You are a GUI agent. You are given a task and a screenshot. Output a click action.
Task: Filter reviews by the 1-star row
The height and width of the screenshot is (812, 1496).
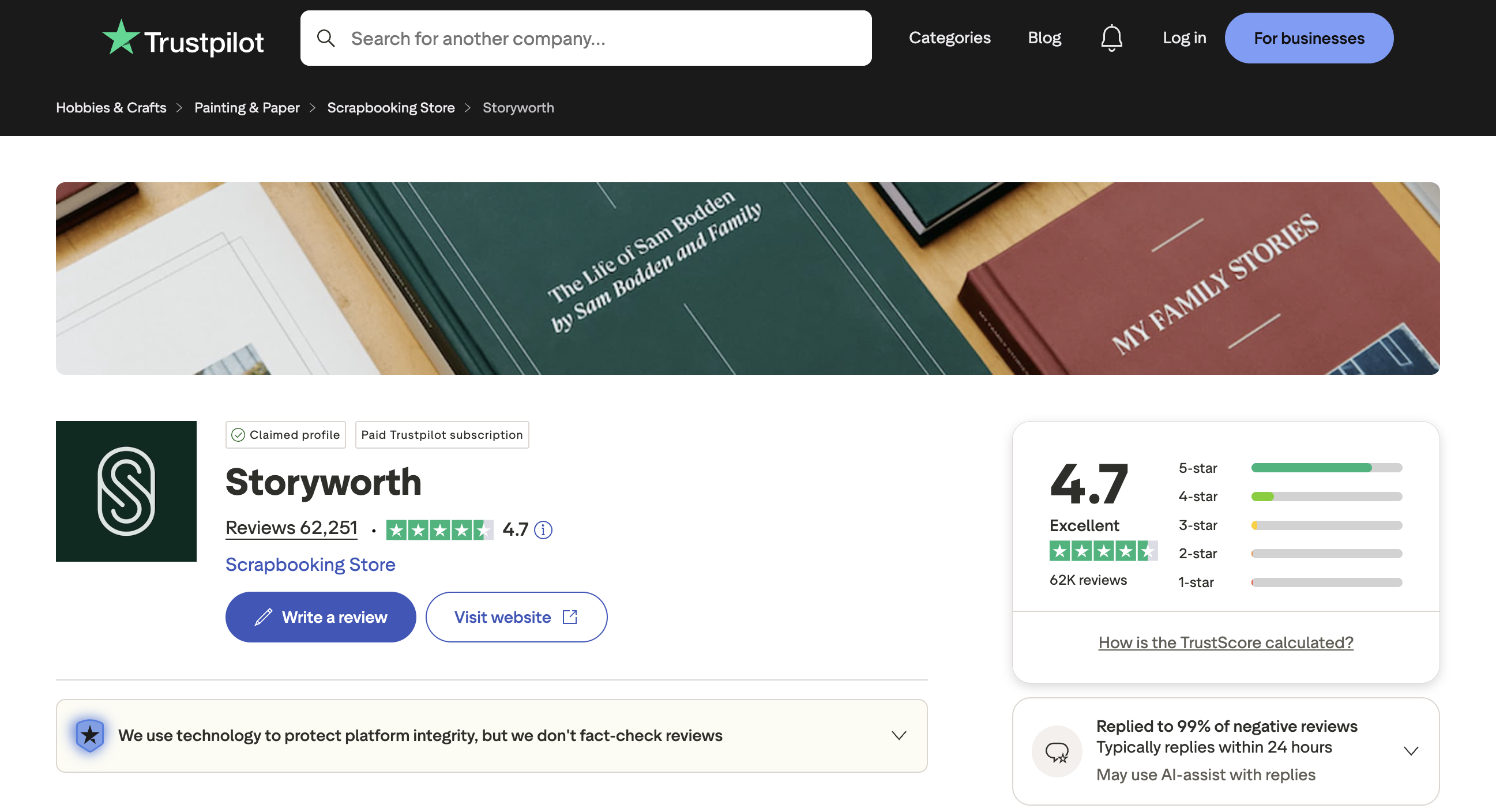1290,582
